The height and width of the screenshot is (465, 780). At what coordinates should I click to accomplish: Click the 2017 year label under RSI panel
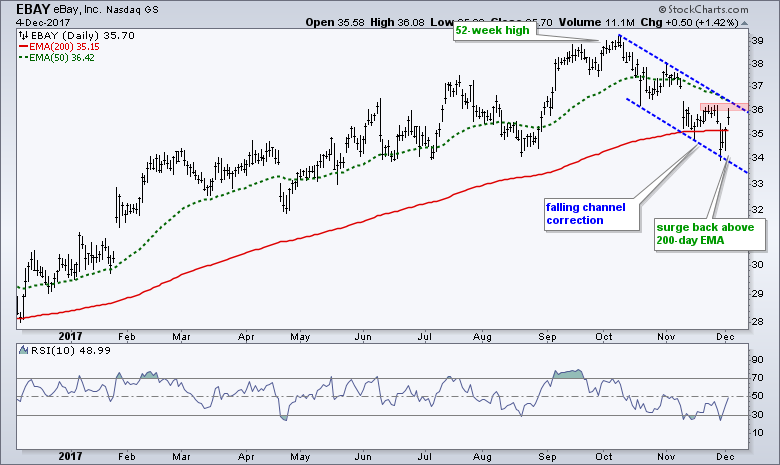tap(70, 457)
